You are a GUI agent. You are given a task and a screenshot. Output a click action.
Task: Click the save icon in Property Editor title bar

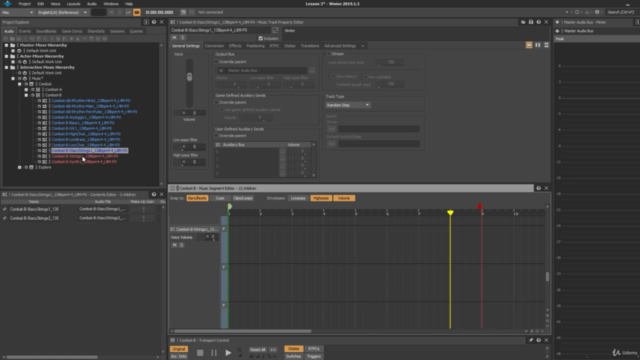[x=531, y=22]
